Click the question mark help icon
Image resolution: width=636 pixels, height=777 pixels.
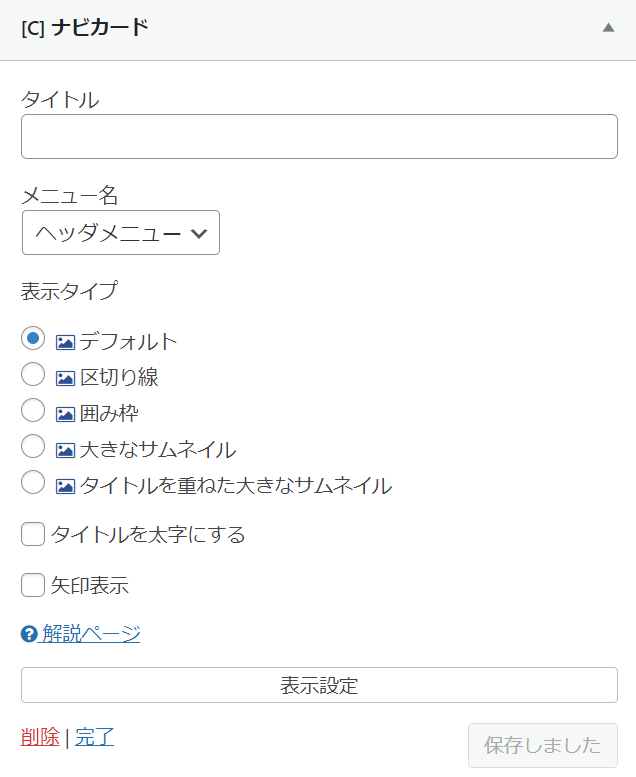click(x=29, y=634)
